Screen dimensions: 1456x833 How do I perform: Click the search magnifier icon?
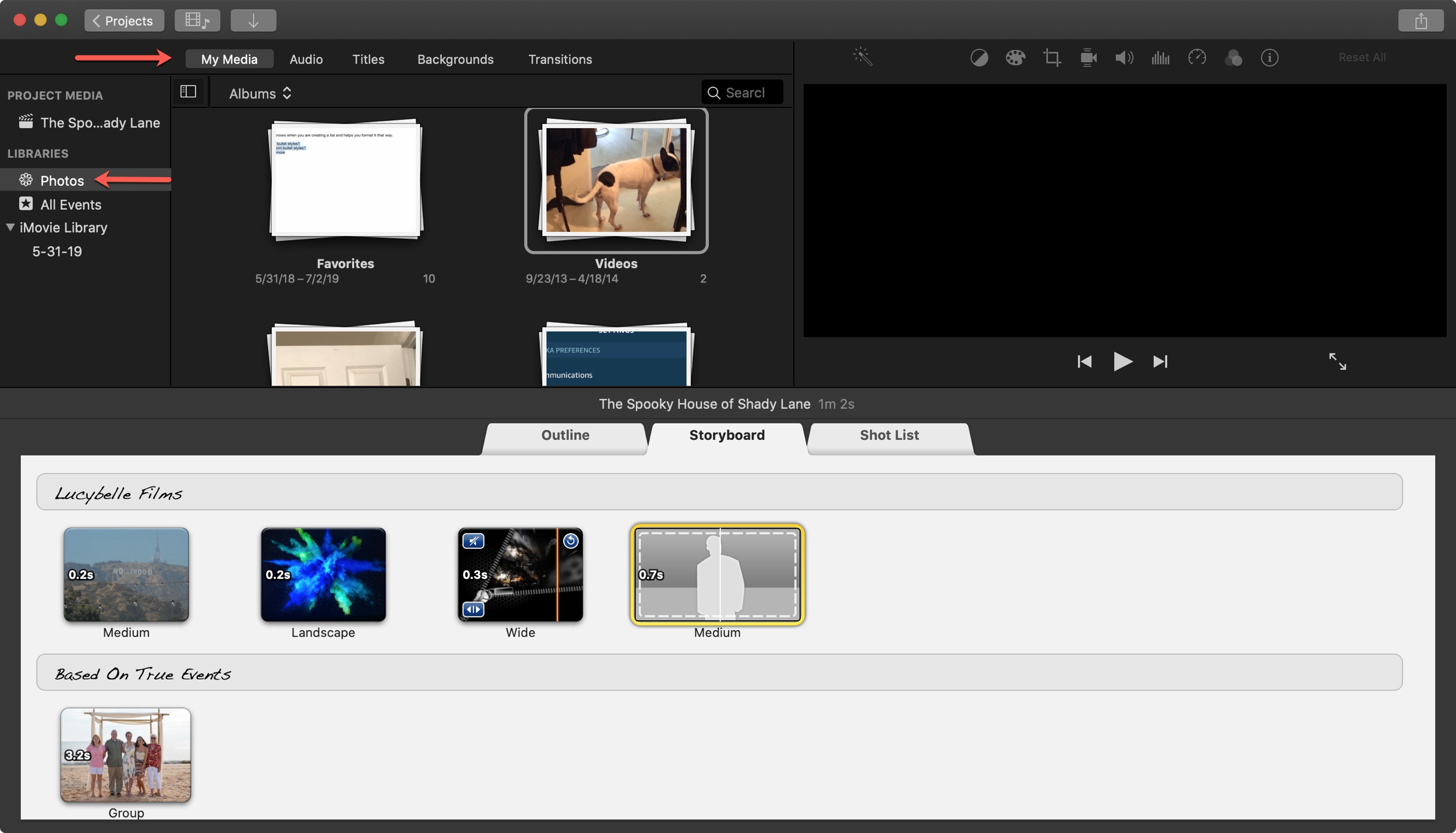(x=713, y=93)
